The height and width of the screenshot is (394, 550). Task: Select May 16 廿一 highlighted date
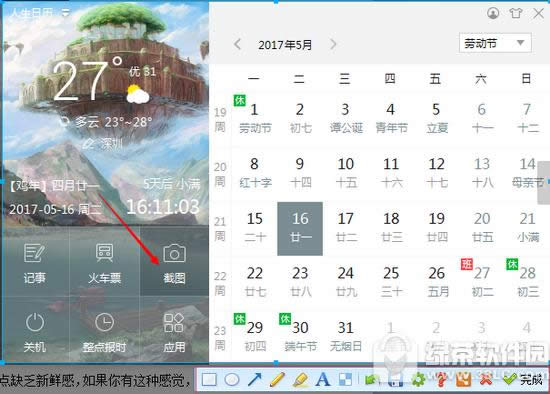coord(300,229)
